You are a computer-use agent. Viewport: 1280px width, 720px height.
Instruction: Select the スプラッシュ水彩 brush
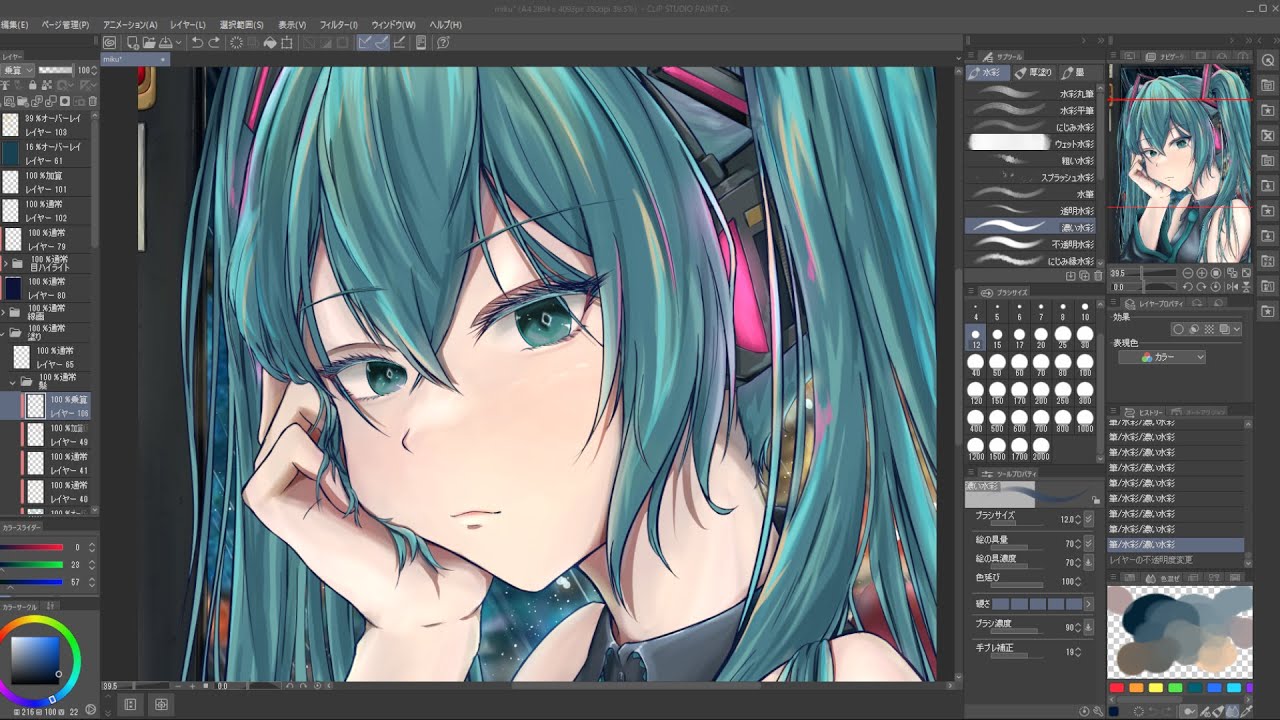1033,177
